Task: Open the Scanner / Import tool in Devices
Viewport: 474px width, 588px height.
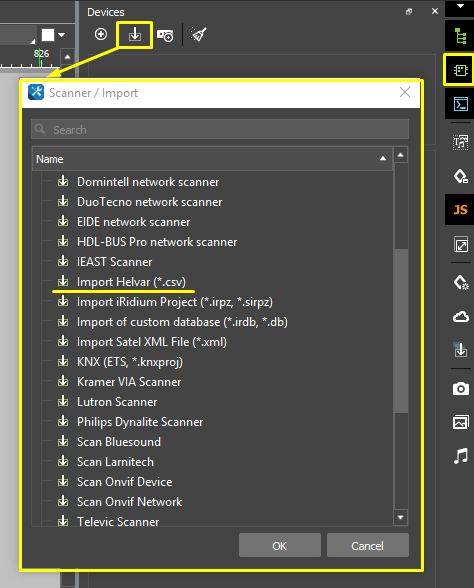Action: [135, 35]
